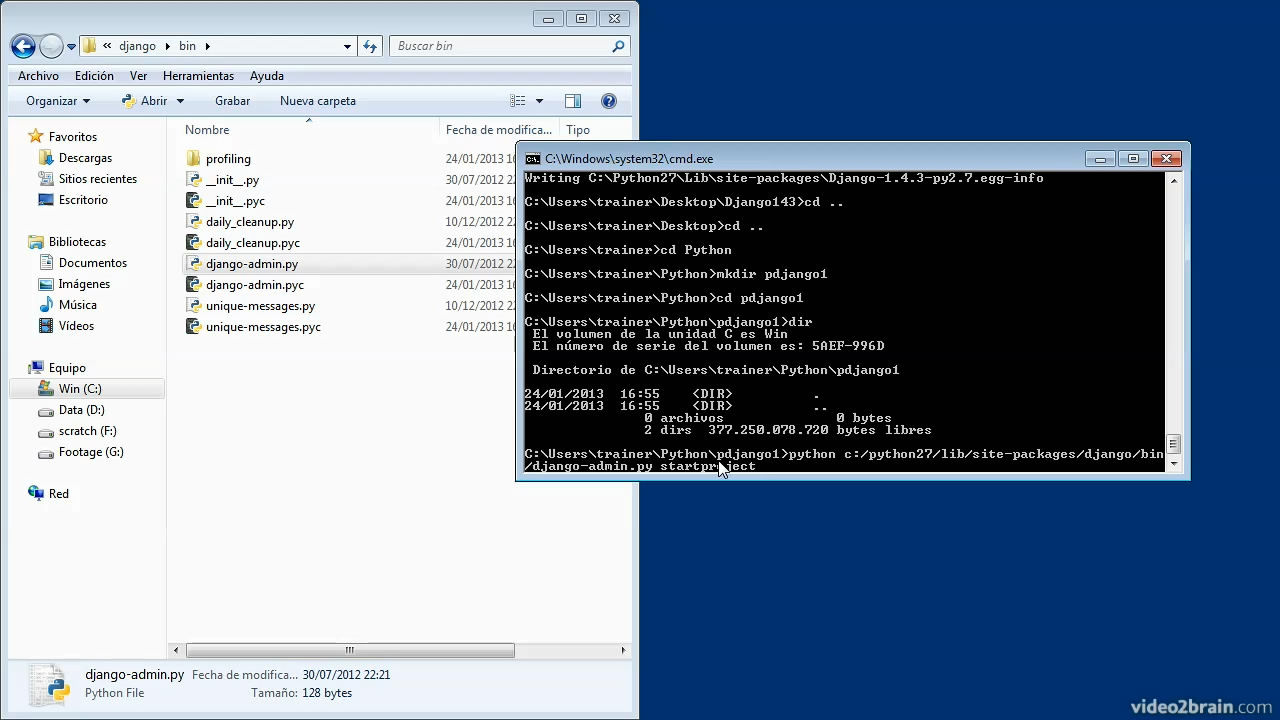Viewport: 1280px width, 720px height.
Task: Click the Abrir button
Action: pos(144,101)
